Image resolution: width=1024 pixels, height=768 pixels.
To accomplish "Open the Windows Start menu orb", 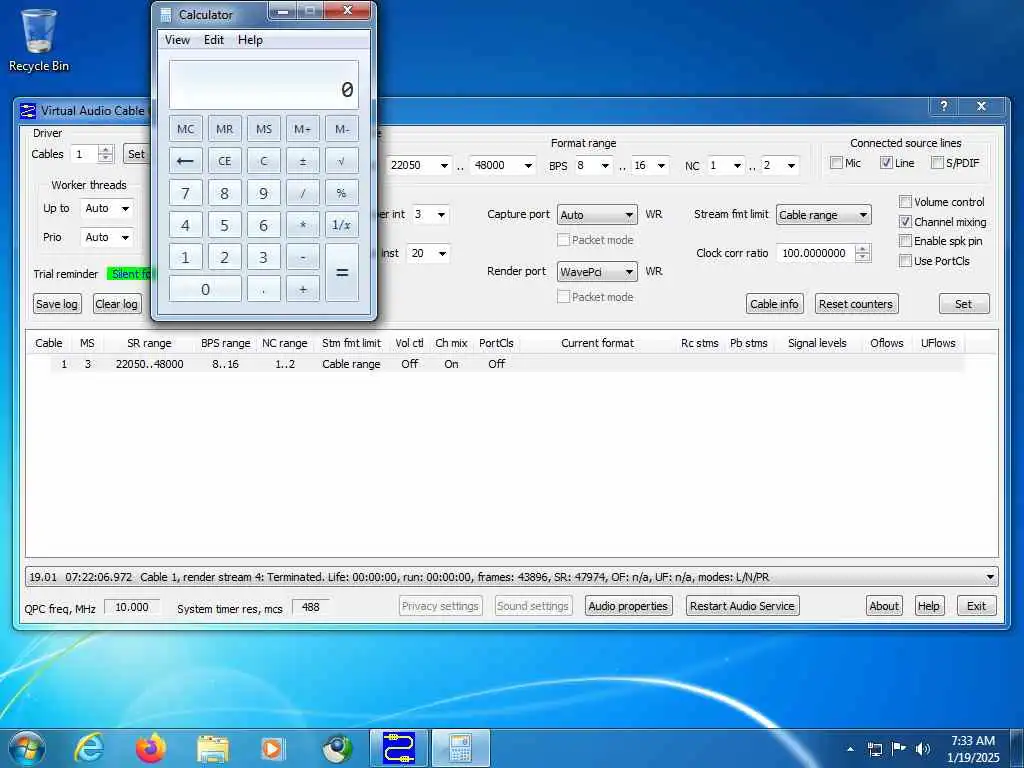I will click(27, 748).
